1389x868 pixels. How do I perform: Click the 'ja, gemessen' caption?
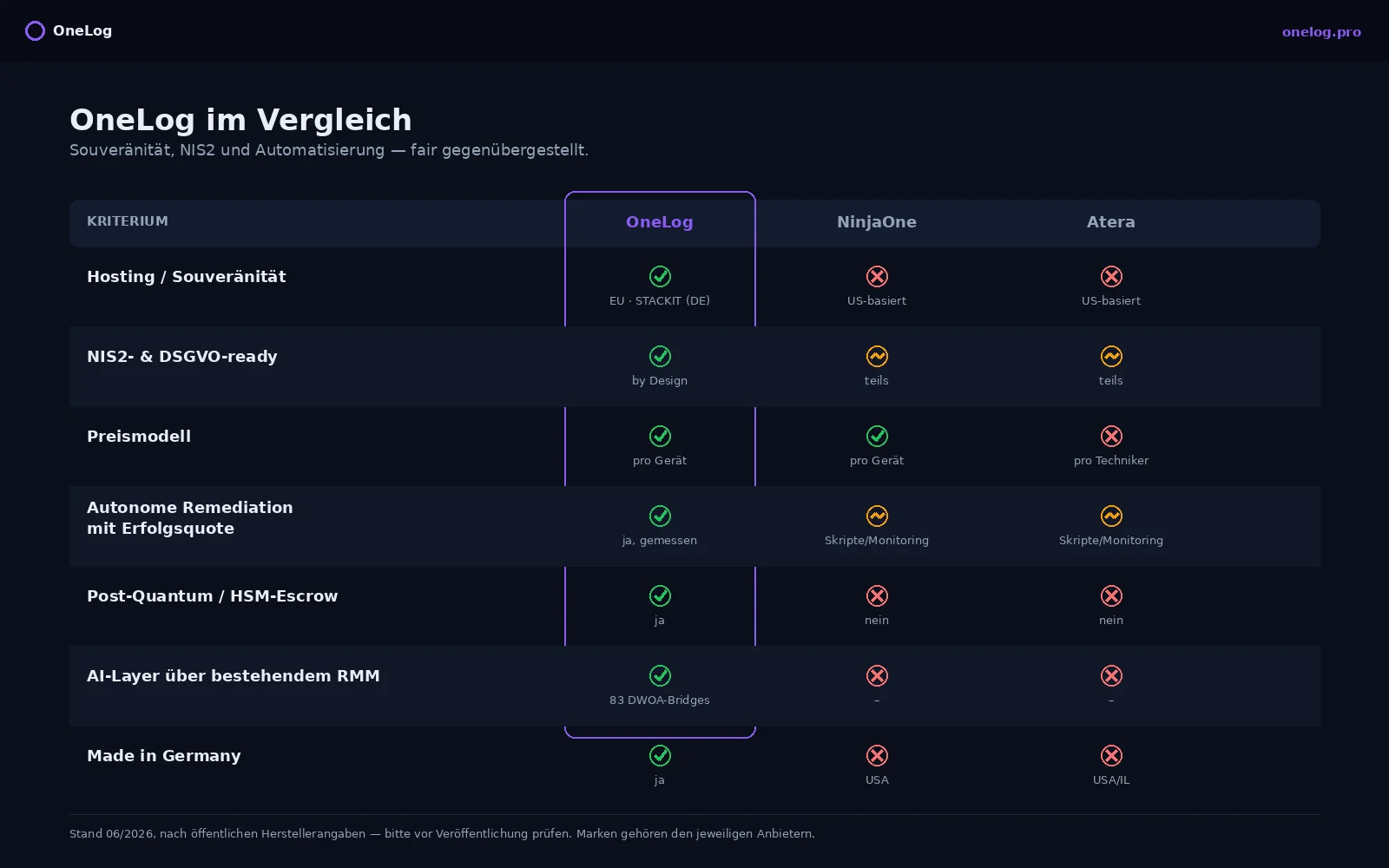[x=660, y=541]
